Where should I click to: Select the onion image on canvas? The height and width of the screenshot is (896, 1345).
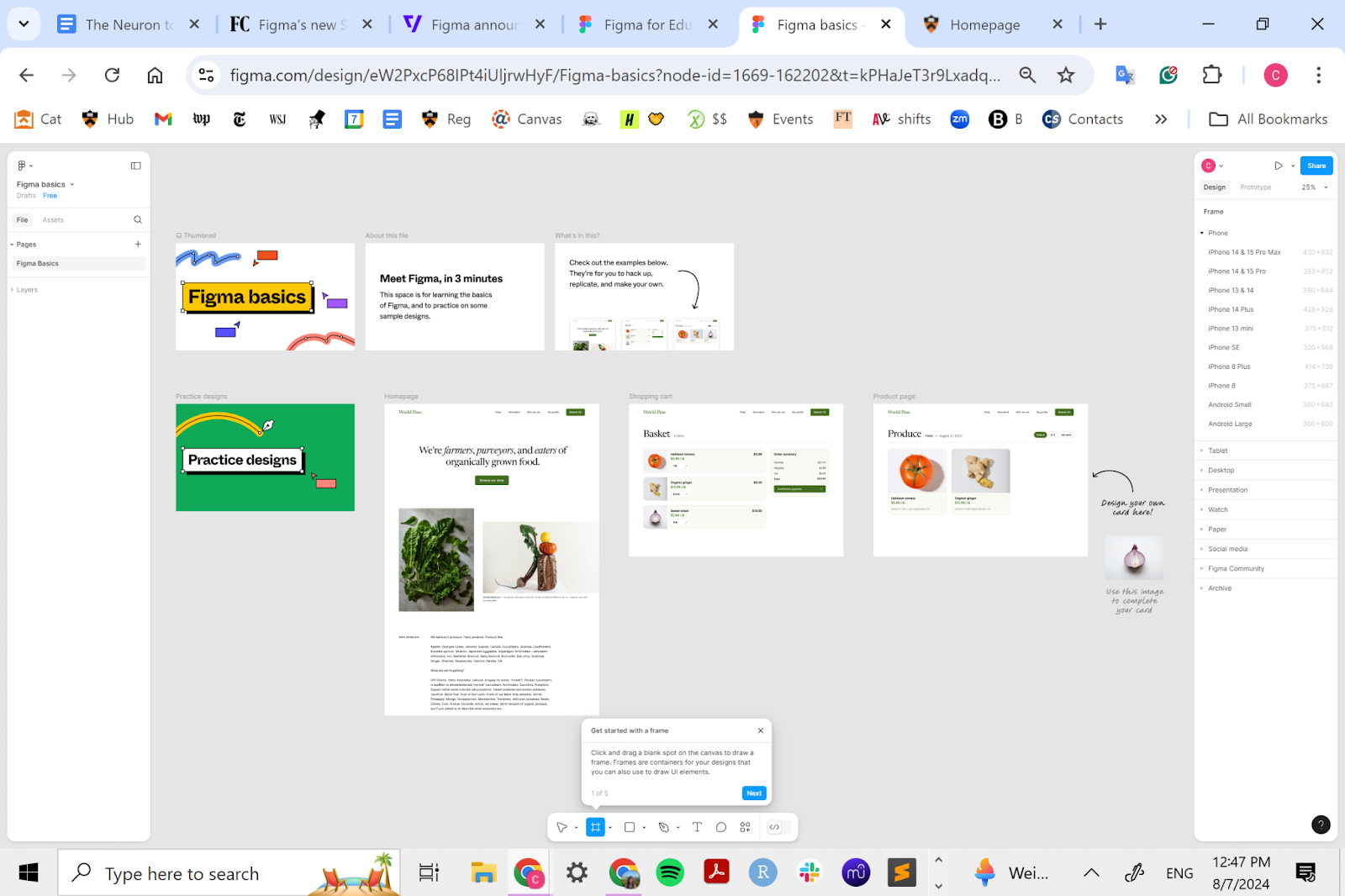coord(1135,557)
